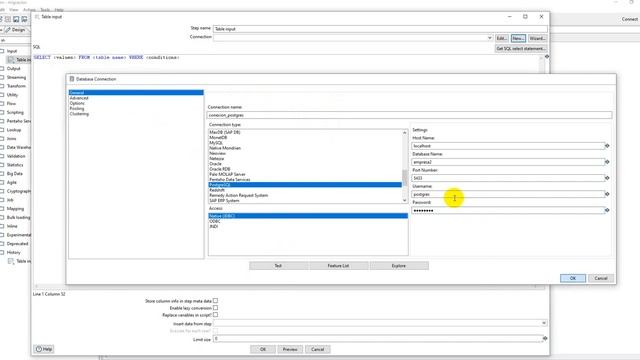640x360 pixels.
Task: Click Help button in Table input dialog
Action: click(x=44, y=349)
